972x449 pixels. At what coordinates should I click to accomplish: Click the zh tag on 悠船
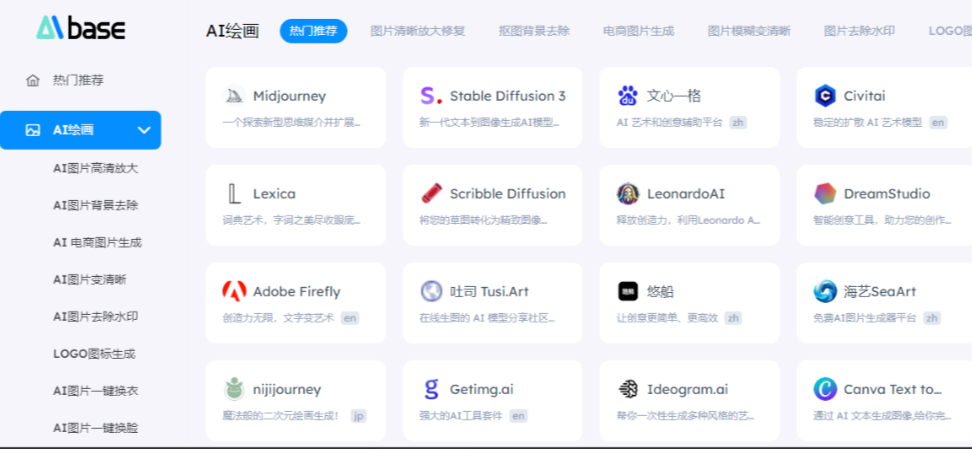733,318
